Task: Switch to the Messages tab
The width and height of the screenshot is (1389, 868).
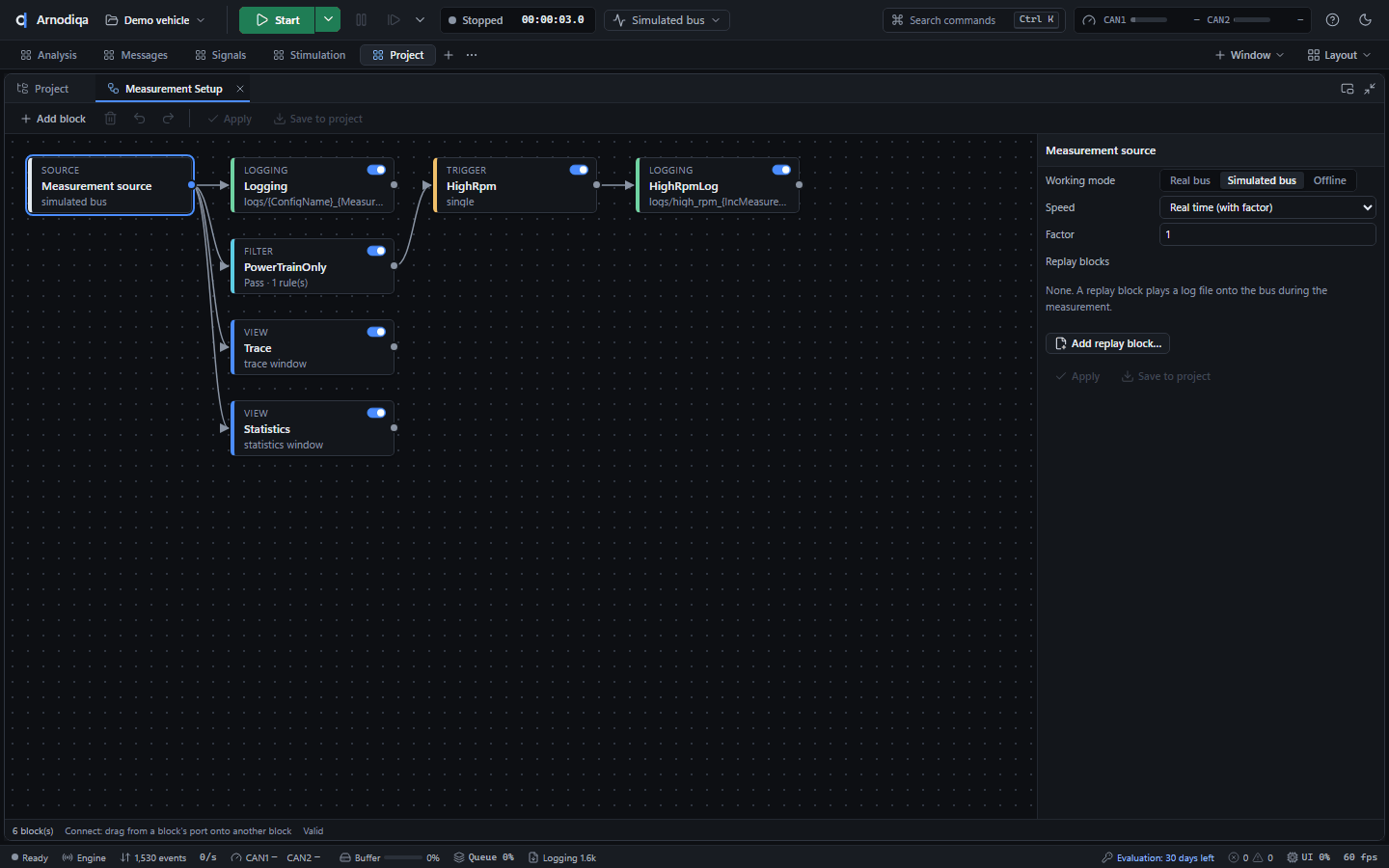Action: point(135,55)
